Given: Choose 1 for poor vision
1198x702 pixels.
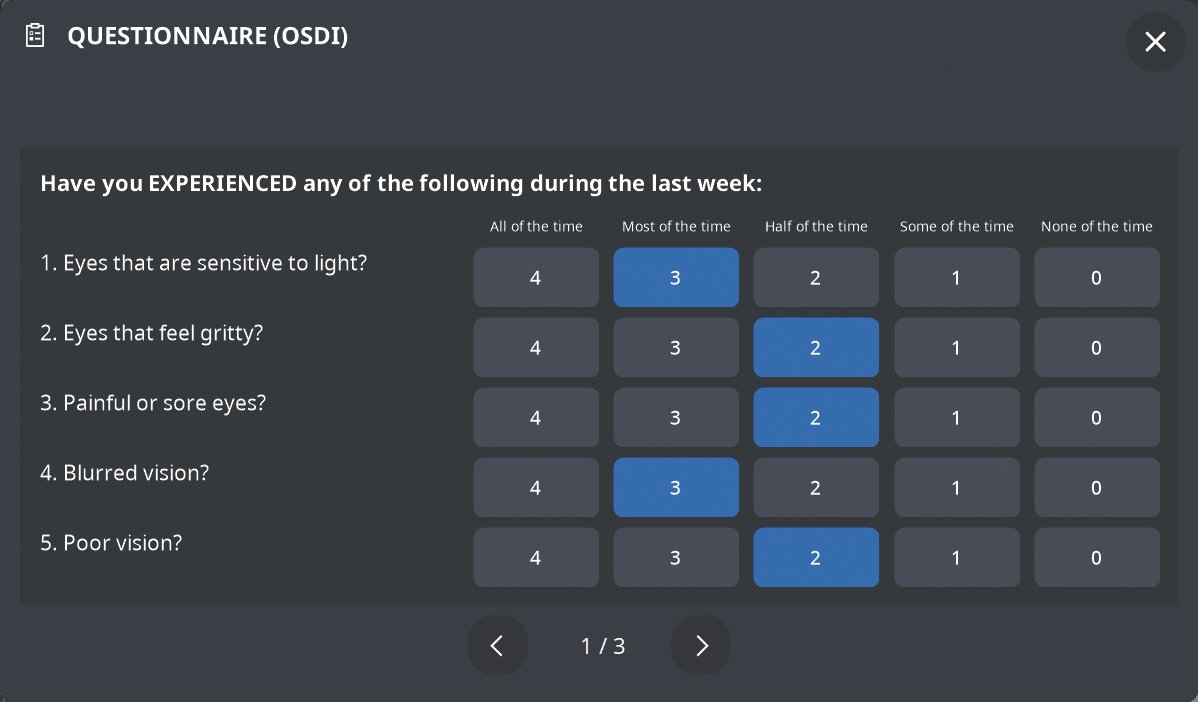Looking at the screenshot, I should pos(957,558).
